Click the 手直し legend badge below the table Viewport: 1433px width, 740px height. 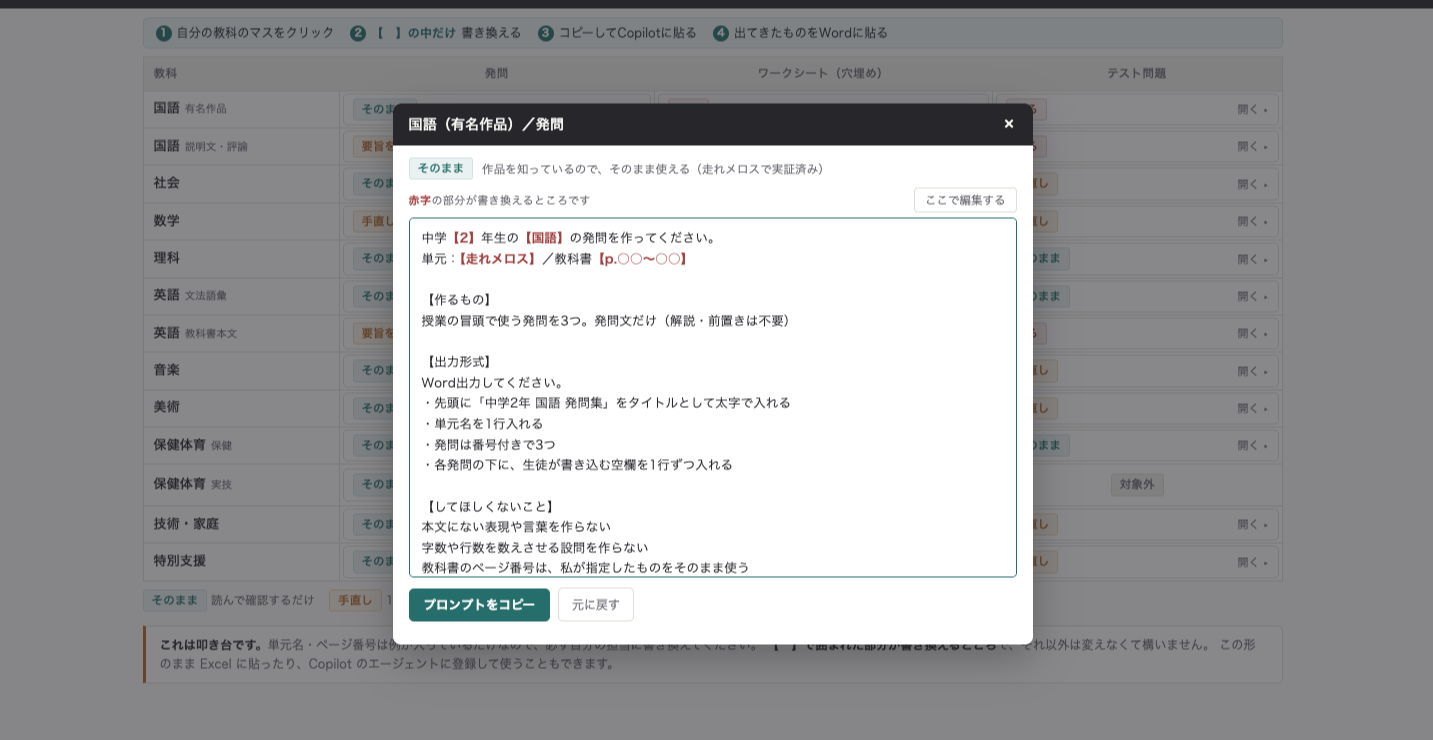355,600
